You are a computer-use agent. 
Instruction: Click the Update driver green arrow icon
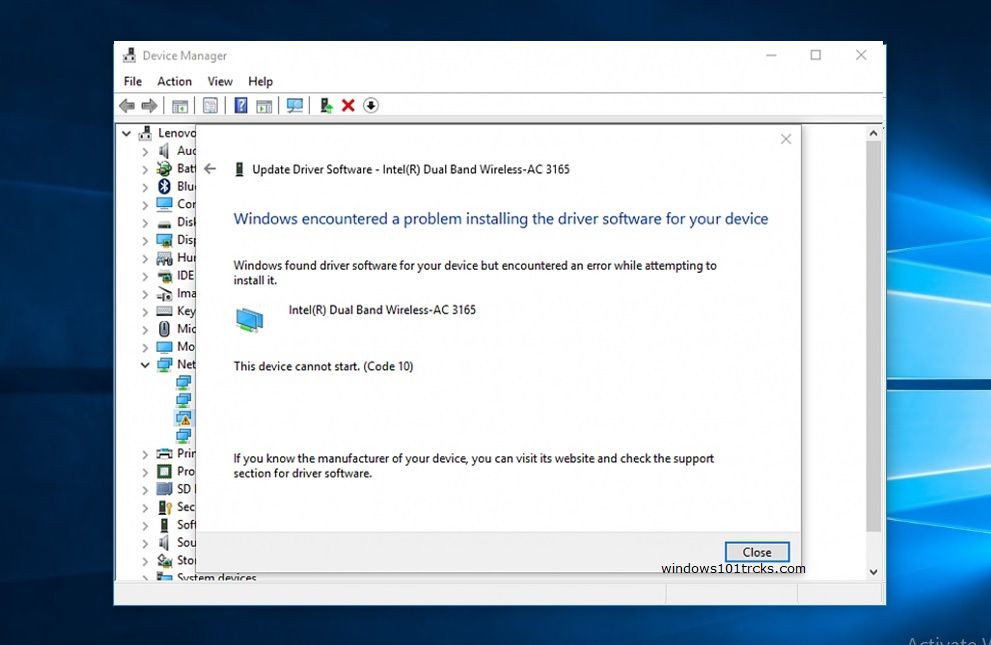pos(326,105)
